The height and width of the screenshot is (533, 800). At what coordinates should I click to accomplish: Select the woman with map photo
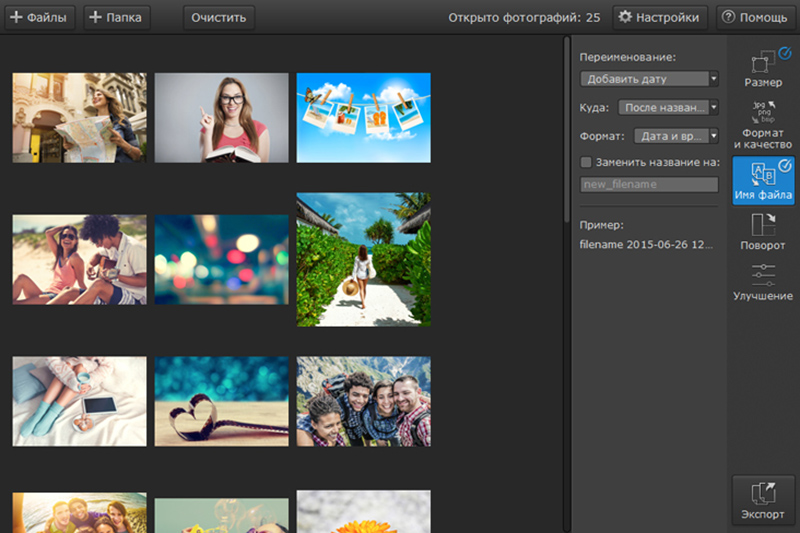(80, 118)
